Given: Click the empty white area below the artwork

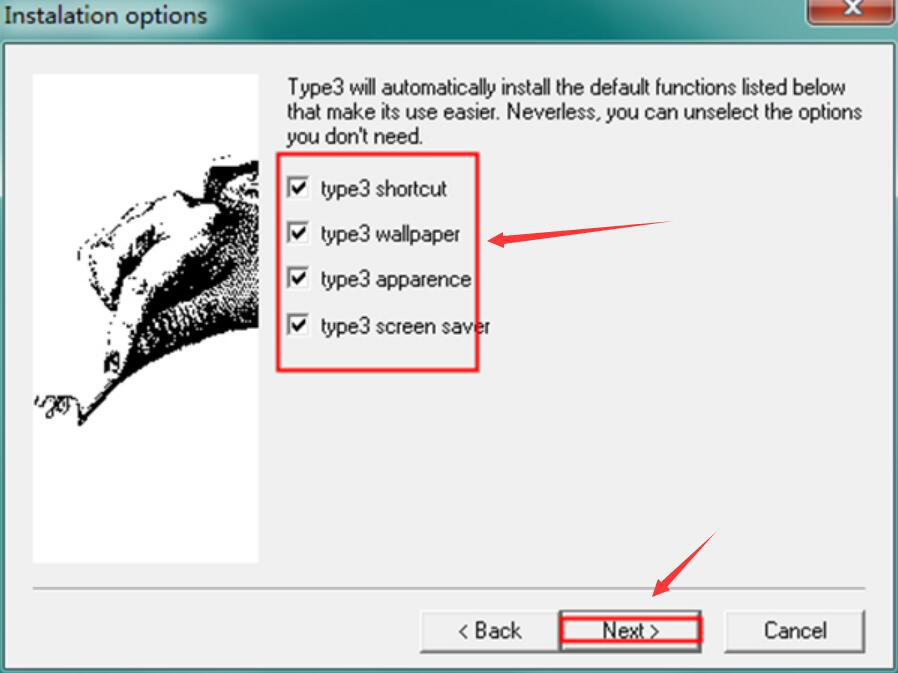Looking at the screenshot, I should 145,495.
